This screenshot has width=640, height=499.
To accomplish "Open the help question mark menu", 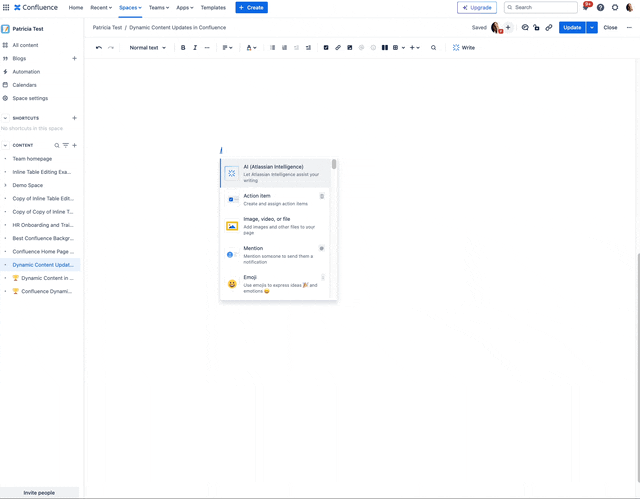I will 600,7.
